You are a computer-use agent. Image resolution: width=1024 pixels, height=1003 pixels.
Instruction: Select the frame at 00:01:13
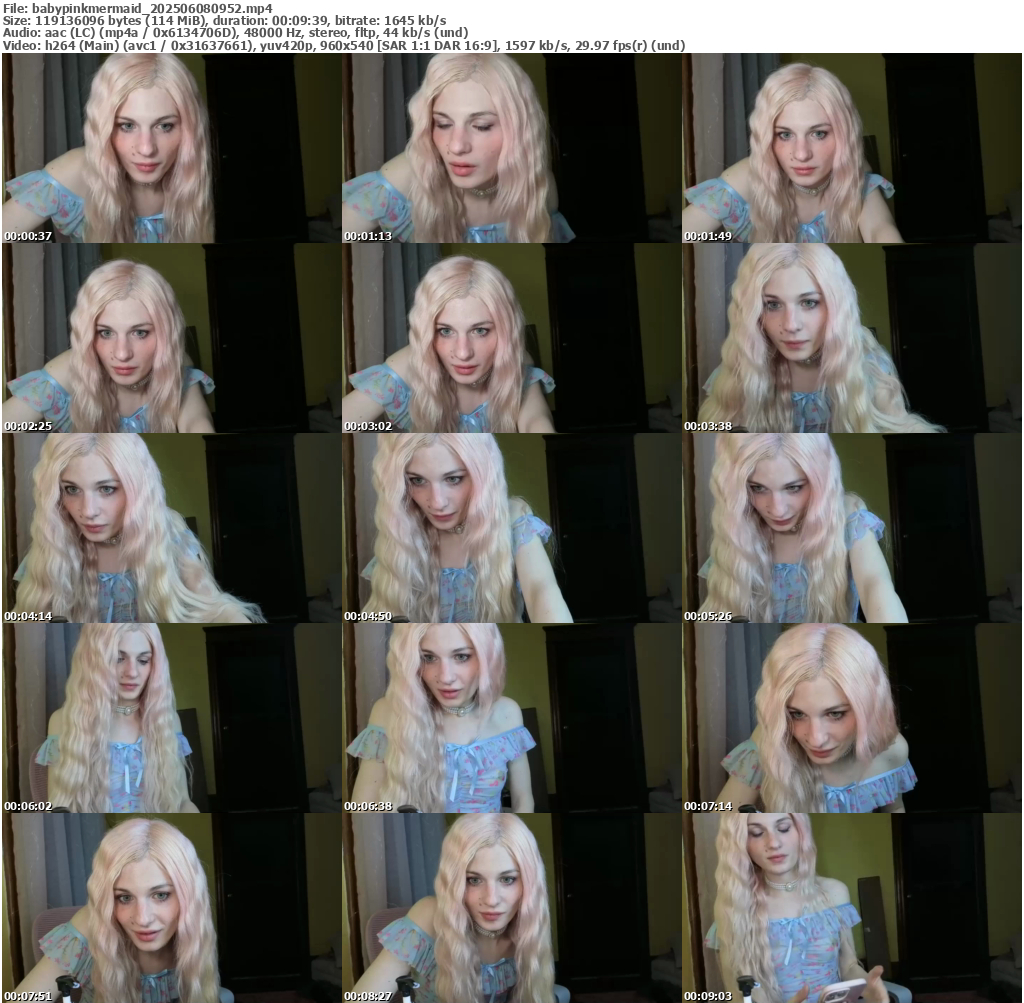pos(512,148)
